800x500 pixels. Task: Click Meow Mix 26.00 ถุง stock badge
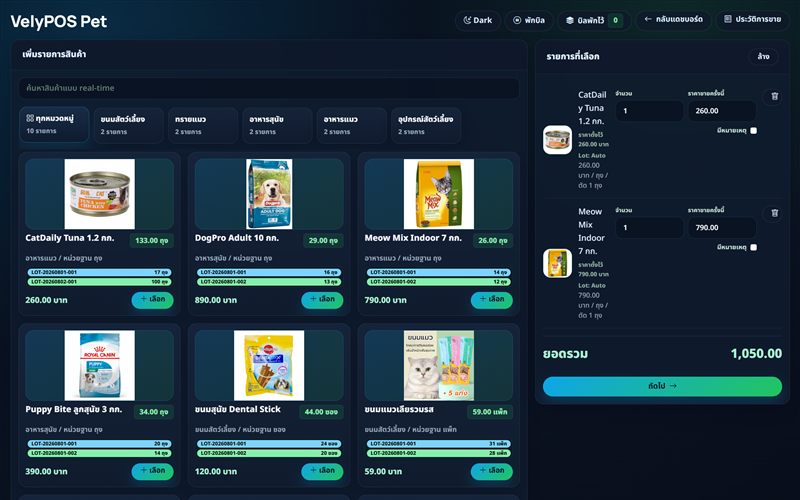(x=493, y=240)
